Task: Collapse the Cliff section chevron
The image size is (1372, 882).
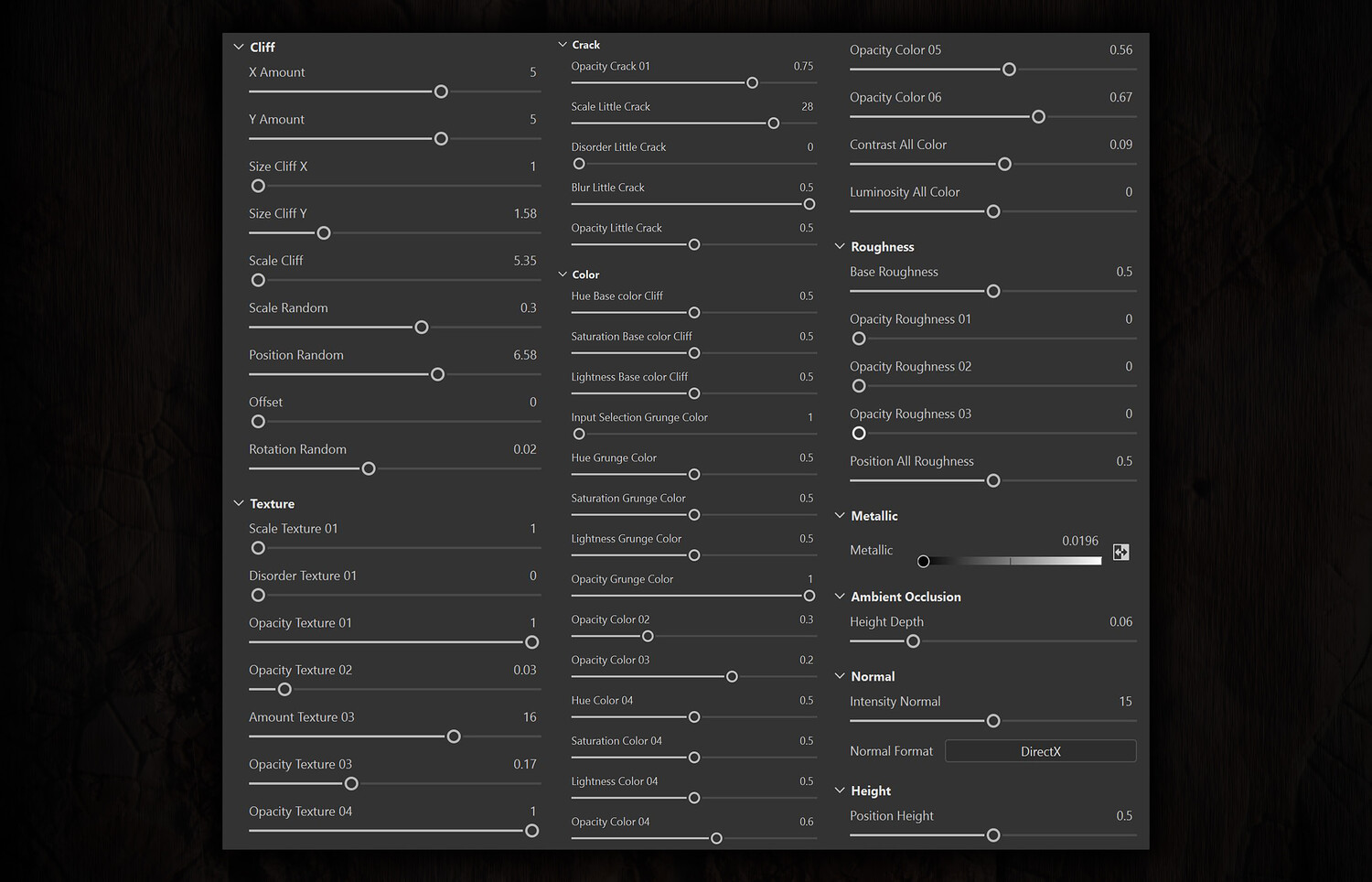Action: [x=239, y=47]
